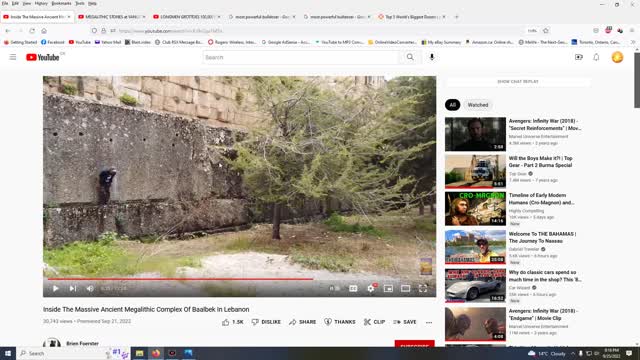Go back with browser back arrow
Viewport: 640px width, 360px height.
[x=8, y=31]
